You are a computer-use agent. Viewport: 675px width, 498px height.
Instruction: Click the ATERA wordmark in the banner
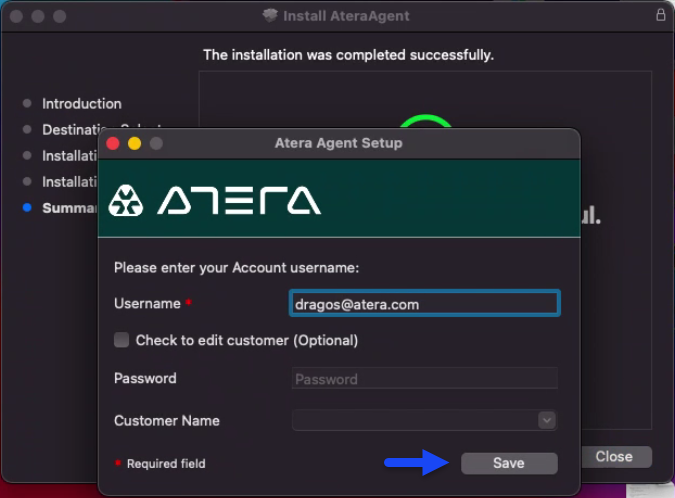coord(239,200)
